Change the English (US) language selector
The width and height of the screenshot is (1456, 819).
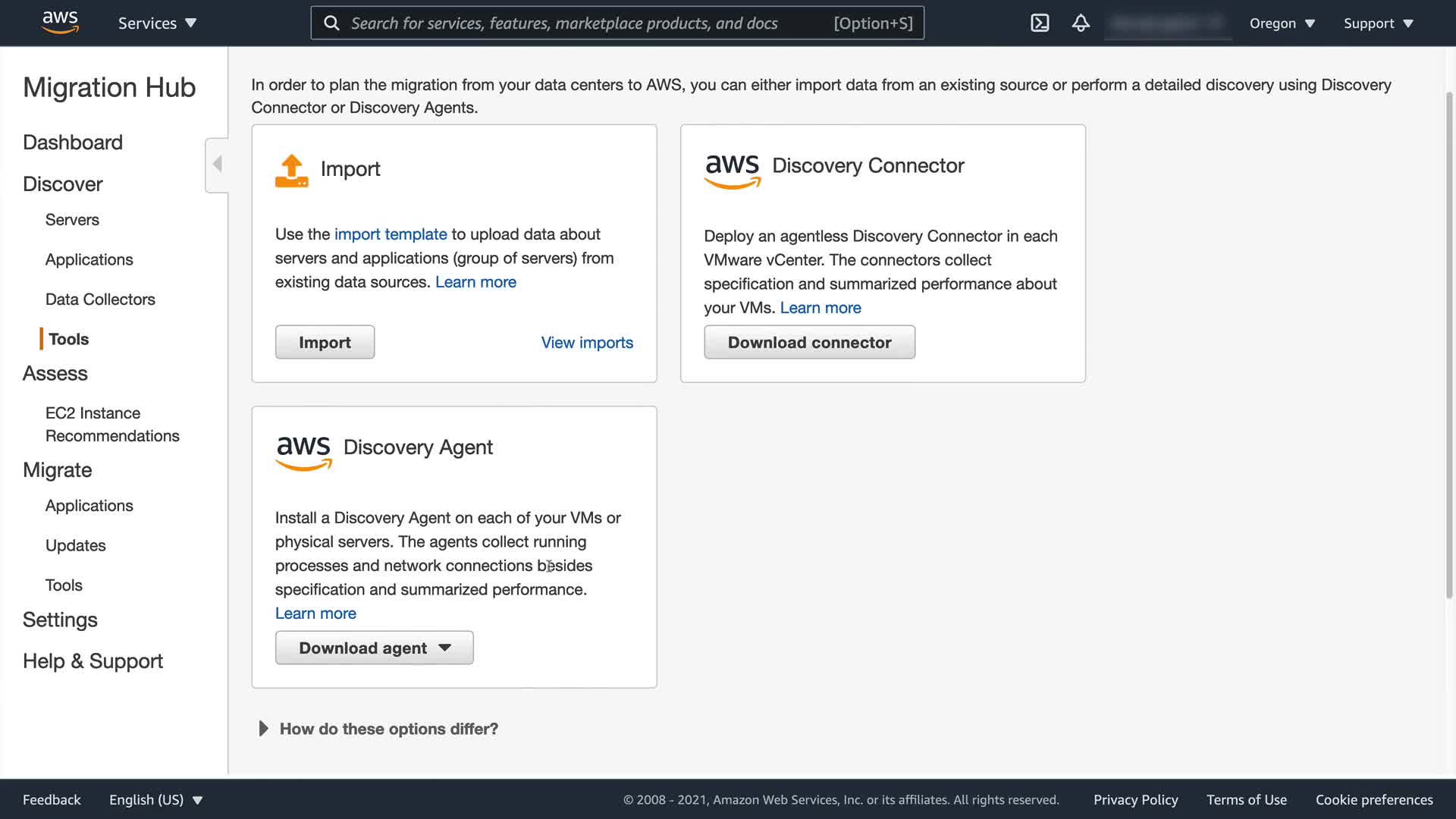155,799
